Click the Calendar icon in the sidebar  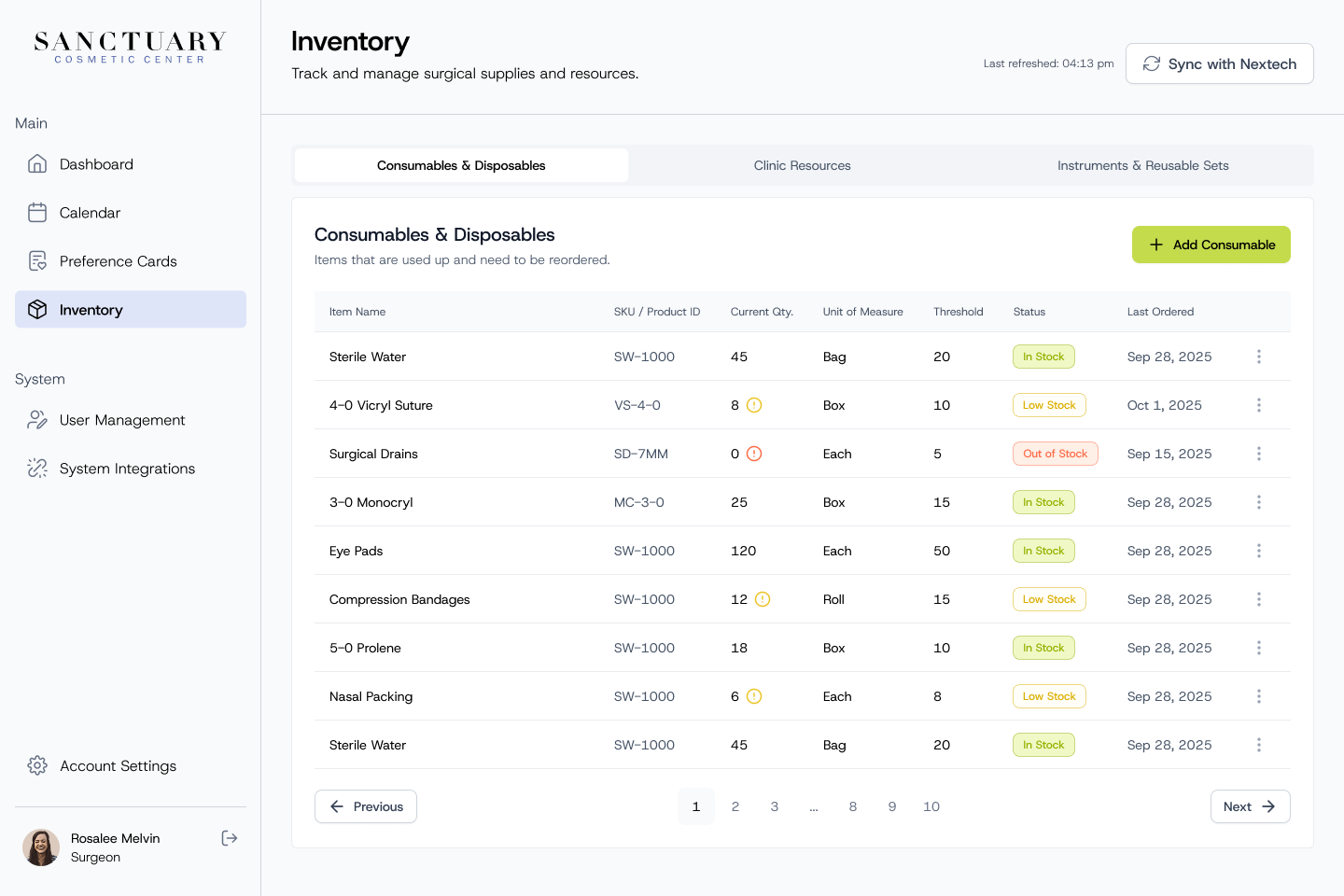37,213
